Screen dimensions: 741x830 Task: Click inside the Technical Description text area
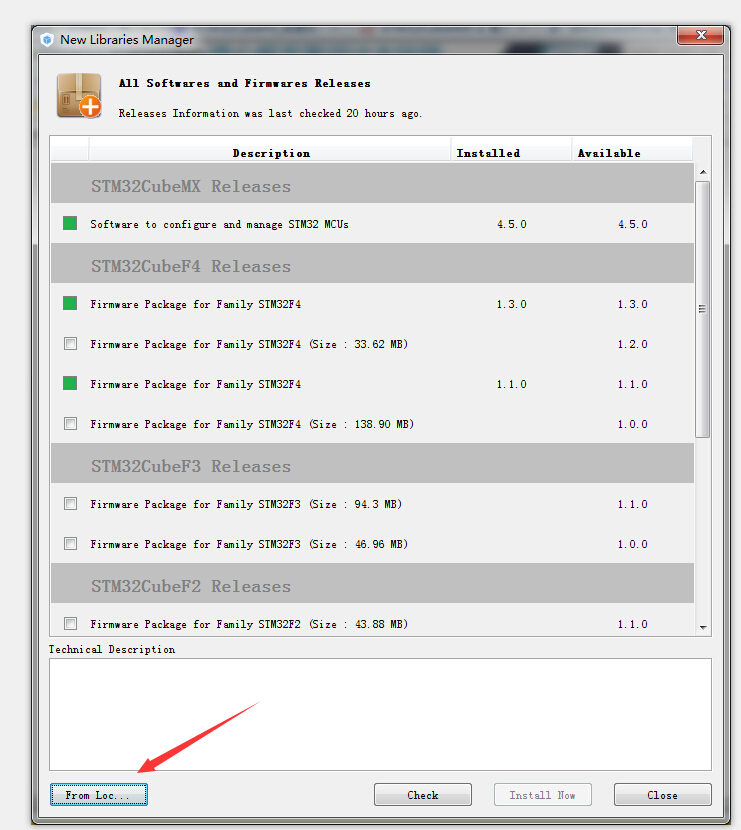[380, 714]
